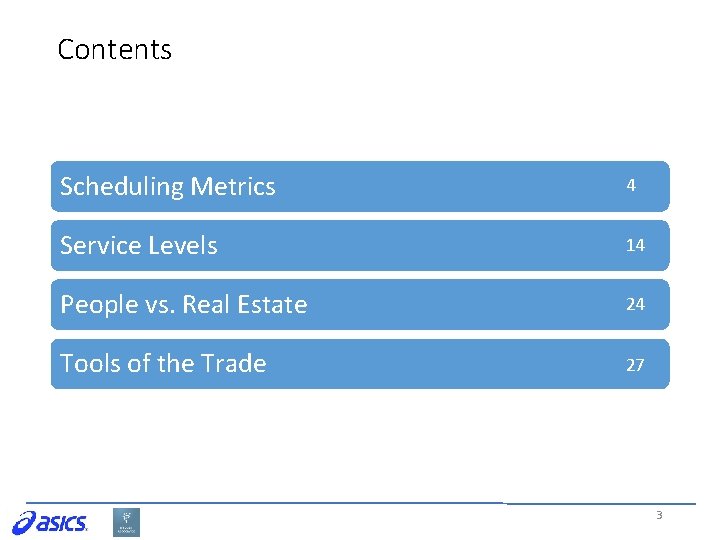Select the People vs. Real Estate bar
The width and height of the screenshot is (720, 540).
point(360,304)
